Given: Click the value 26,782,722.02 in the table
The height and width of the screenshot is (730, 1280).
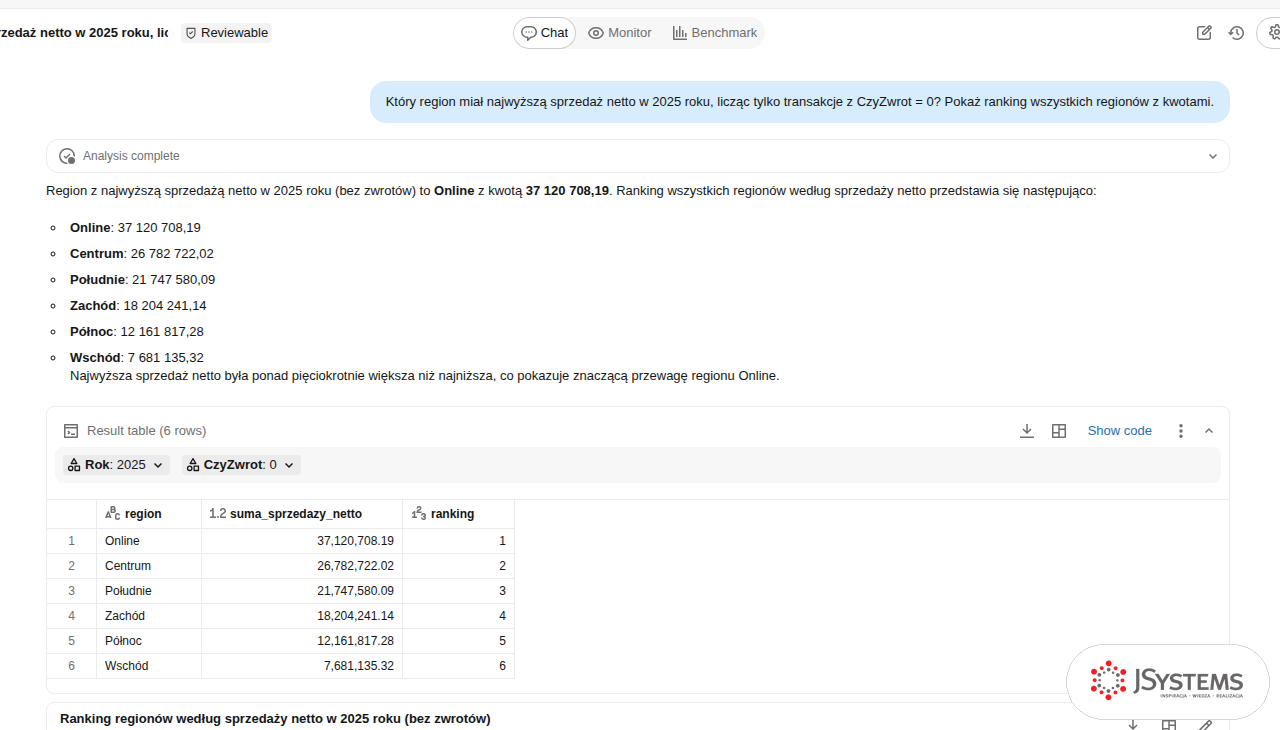Looking at the screenshot, I should coord(355,566).
